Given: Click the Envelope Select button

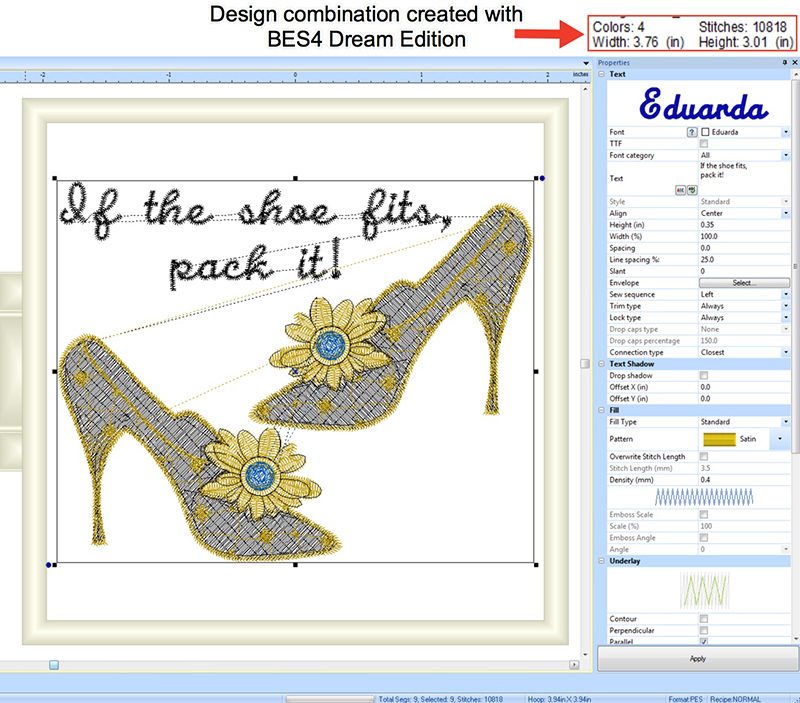Looking at the screenshot, I should coord(742,283).
